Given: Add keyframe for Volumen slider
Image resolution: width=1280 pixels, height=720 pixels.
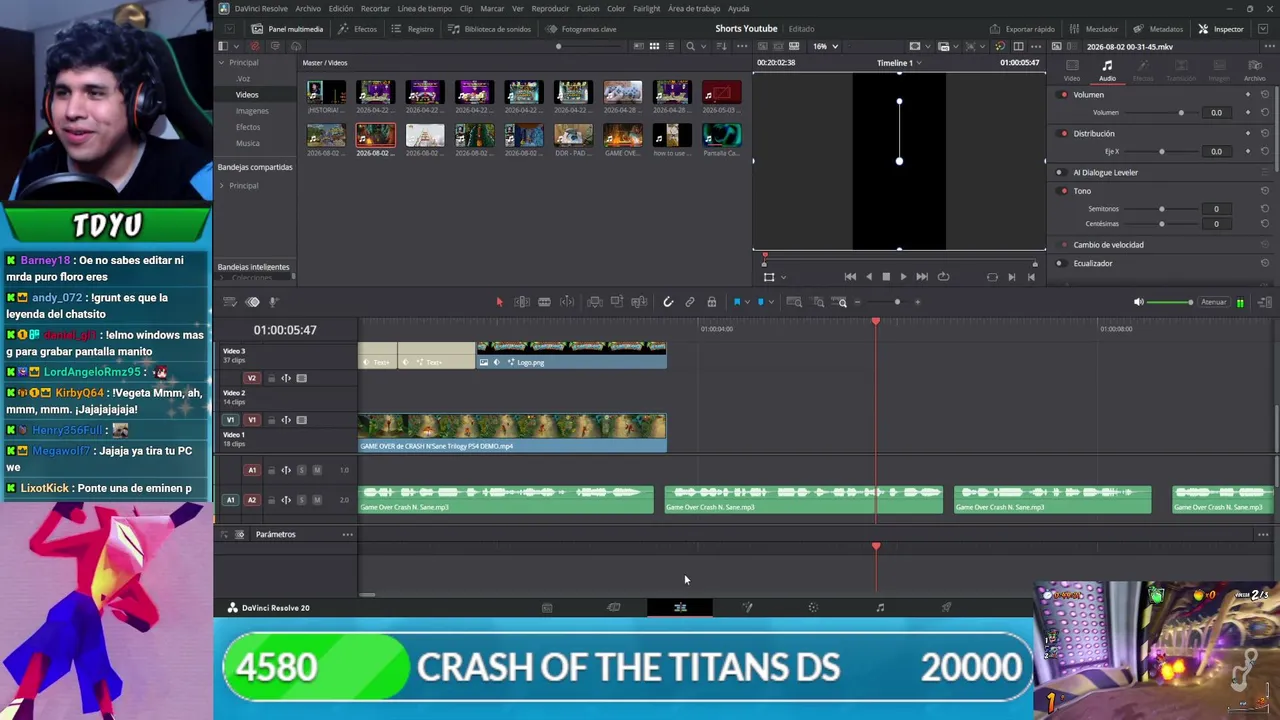Looking at the screenshot, I should tap(1248, 113).
